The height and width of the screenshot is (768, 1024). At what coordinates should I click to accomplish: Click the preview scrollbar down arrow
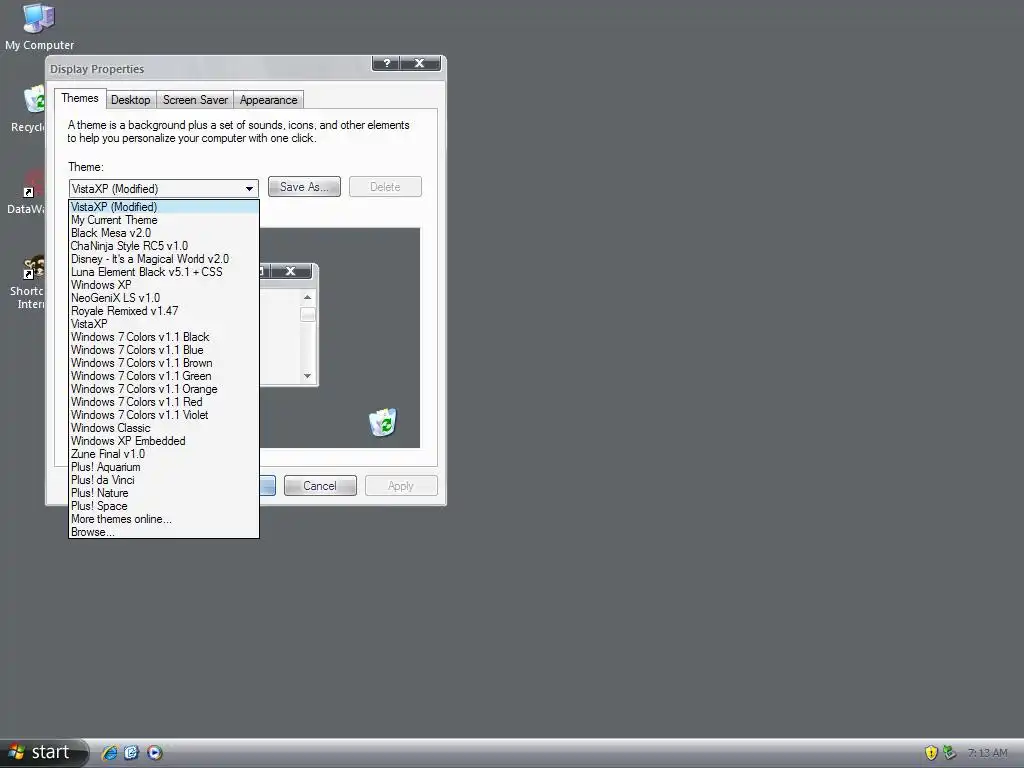tap(308, 376)
